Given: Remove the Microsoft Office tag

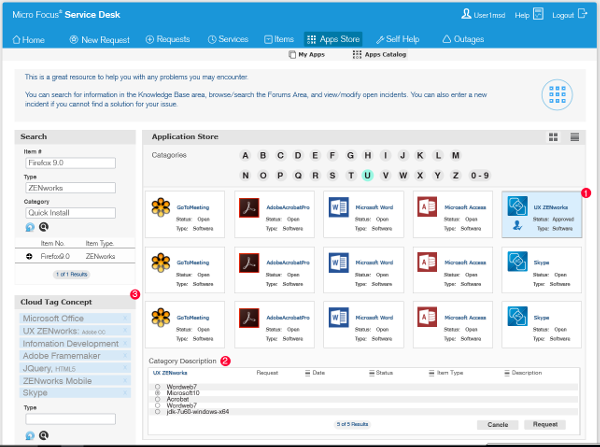Looking at the screenshot, I should (x=125, y=318).
